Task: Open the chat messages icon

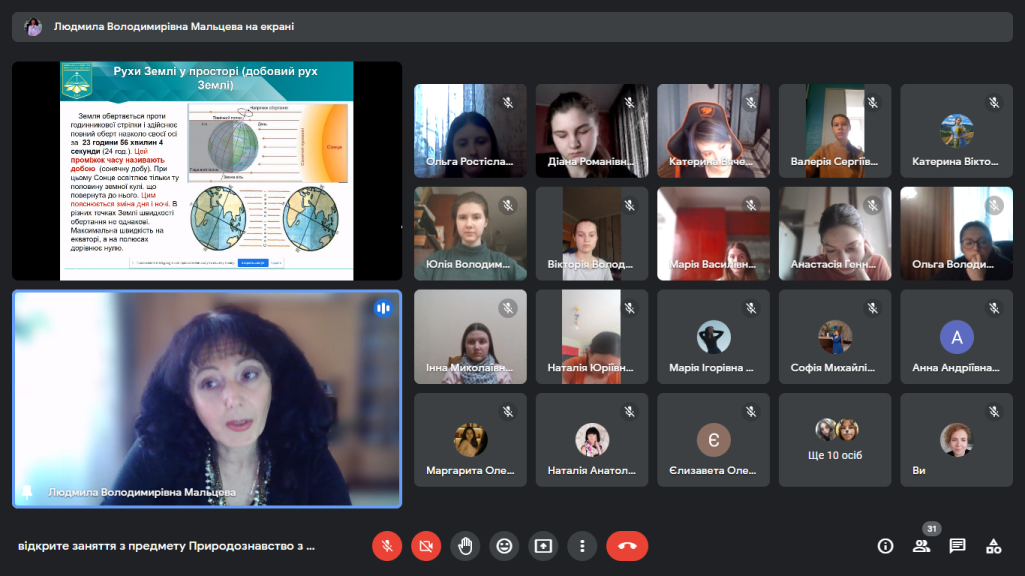Action: click(x=957, y=546)
